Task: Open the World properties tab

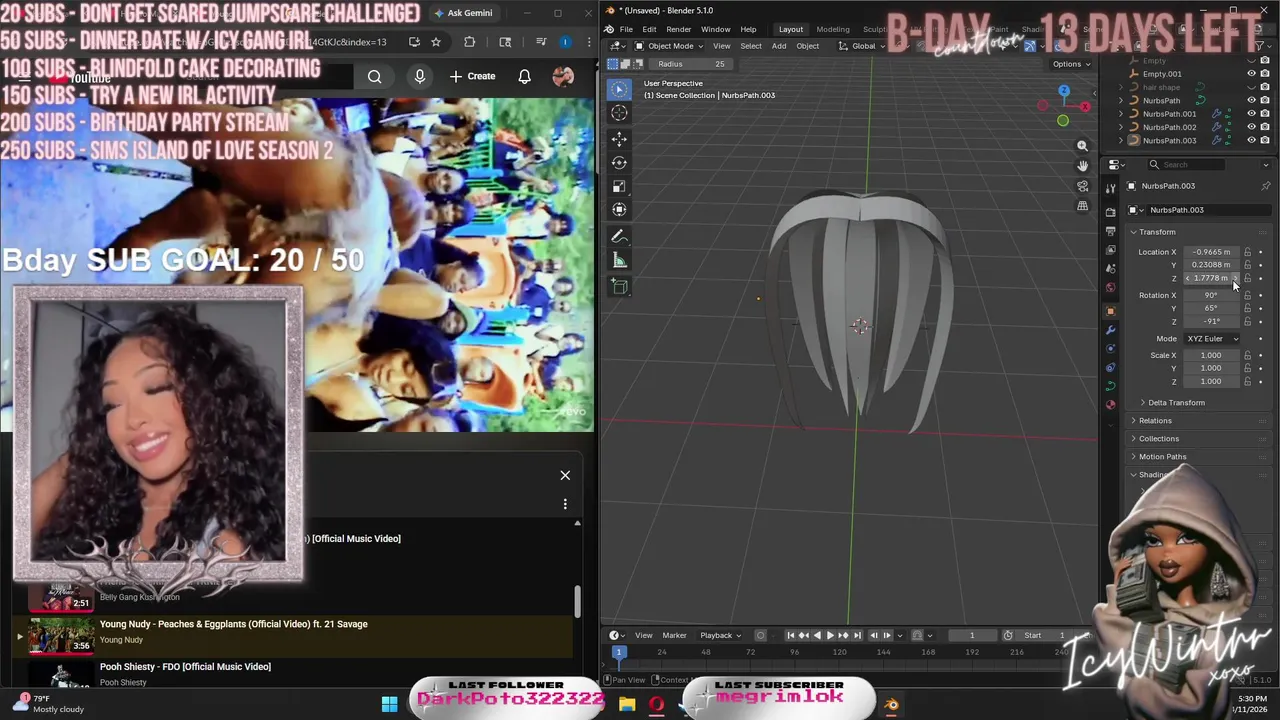Action: [1110, 288]
